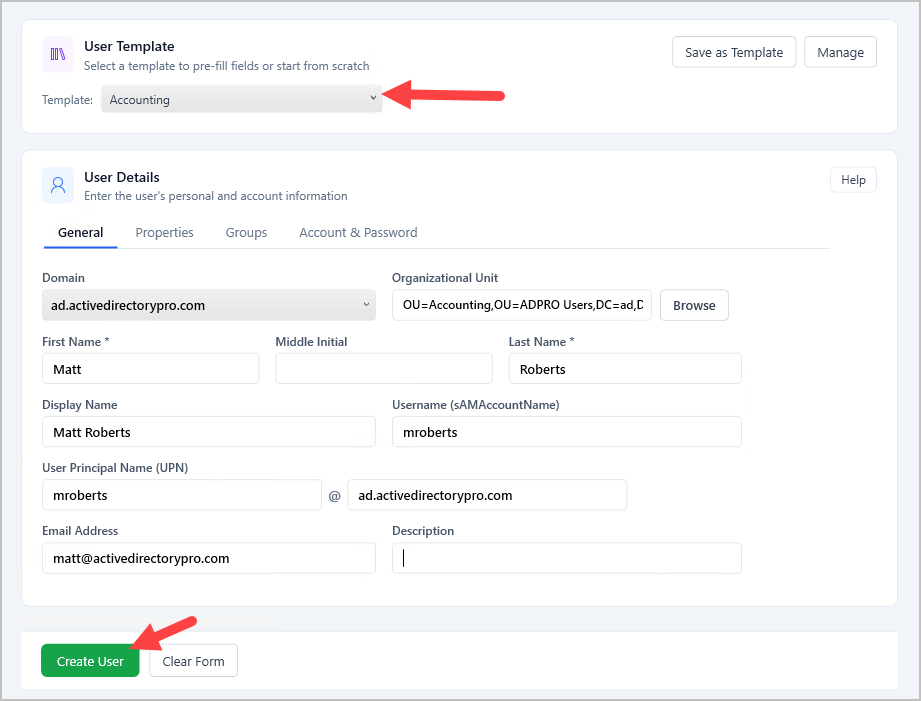Click the Save as Template button
The width and height of the screenshot is (921, 701).
pyautogui.click(x=734, y=51)
